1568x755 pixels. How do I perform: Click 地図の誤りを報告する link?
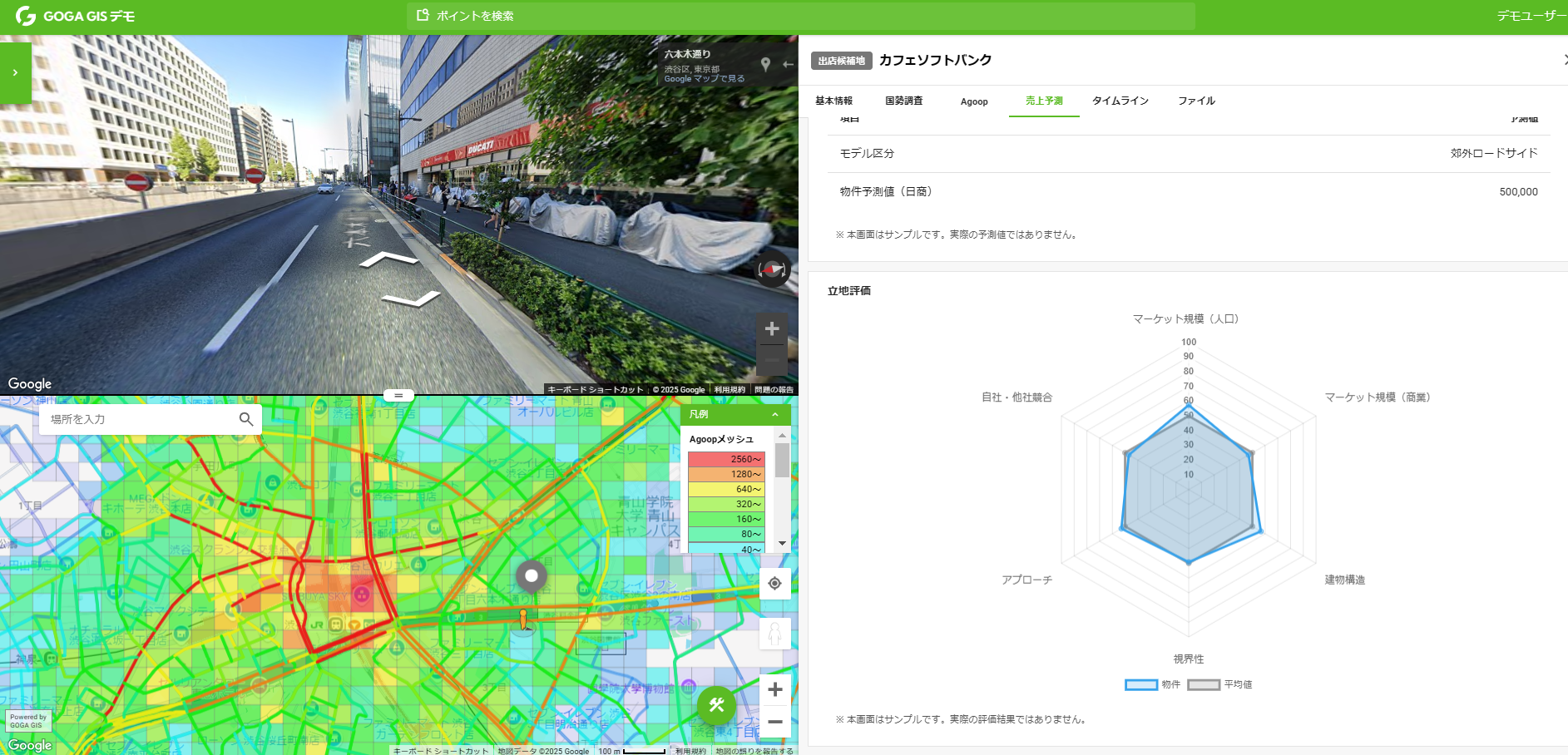tap(754, 751)
